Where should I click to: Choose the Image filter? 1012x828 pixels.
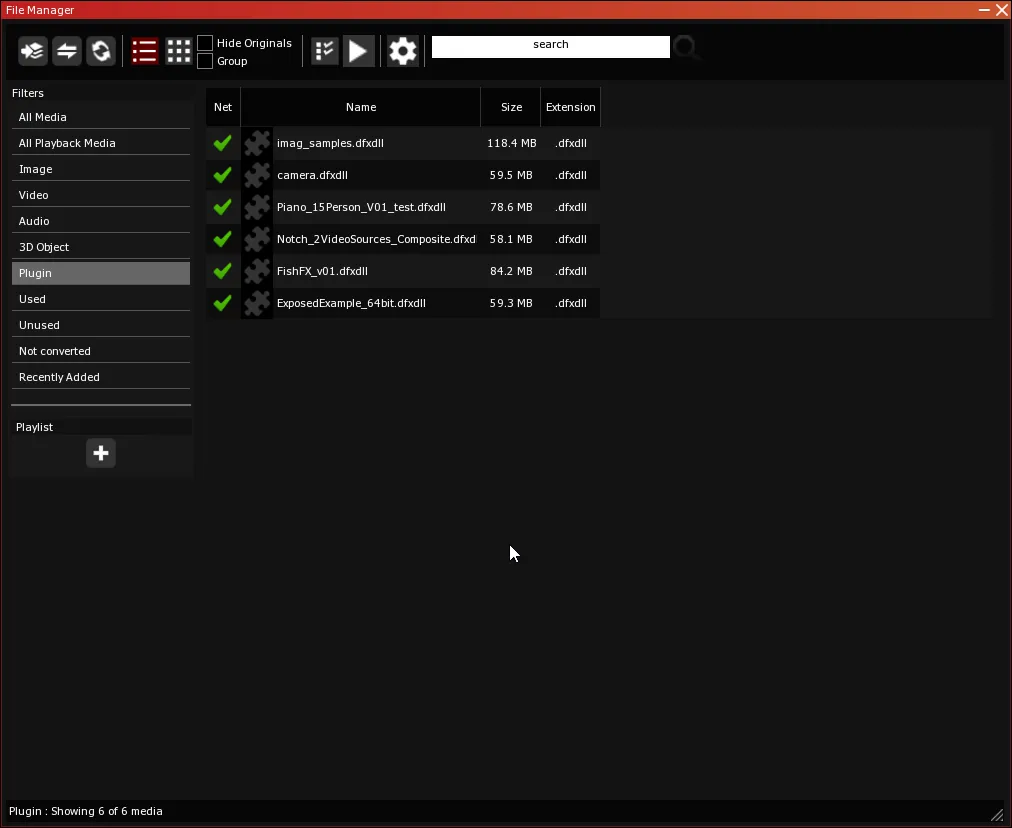tap(101, 169)
